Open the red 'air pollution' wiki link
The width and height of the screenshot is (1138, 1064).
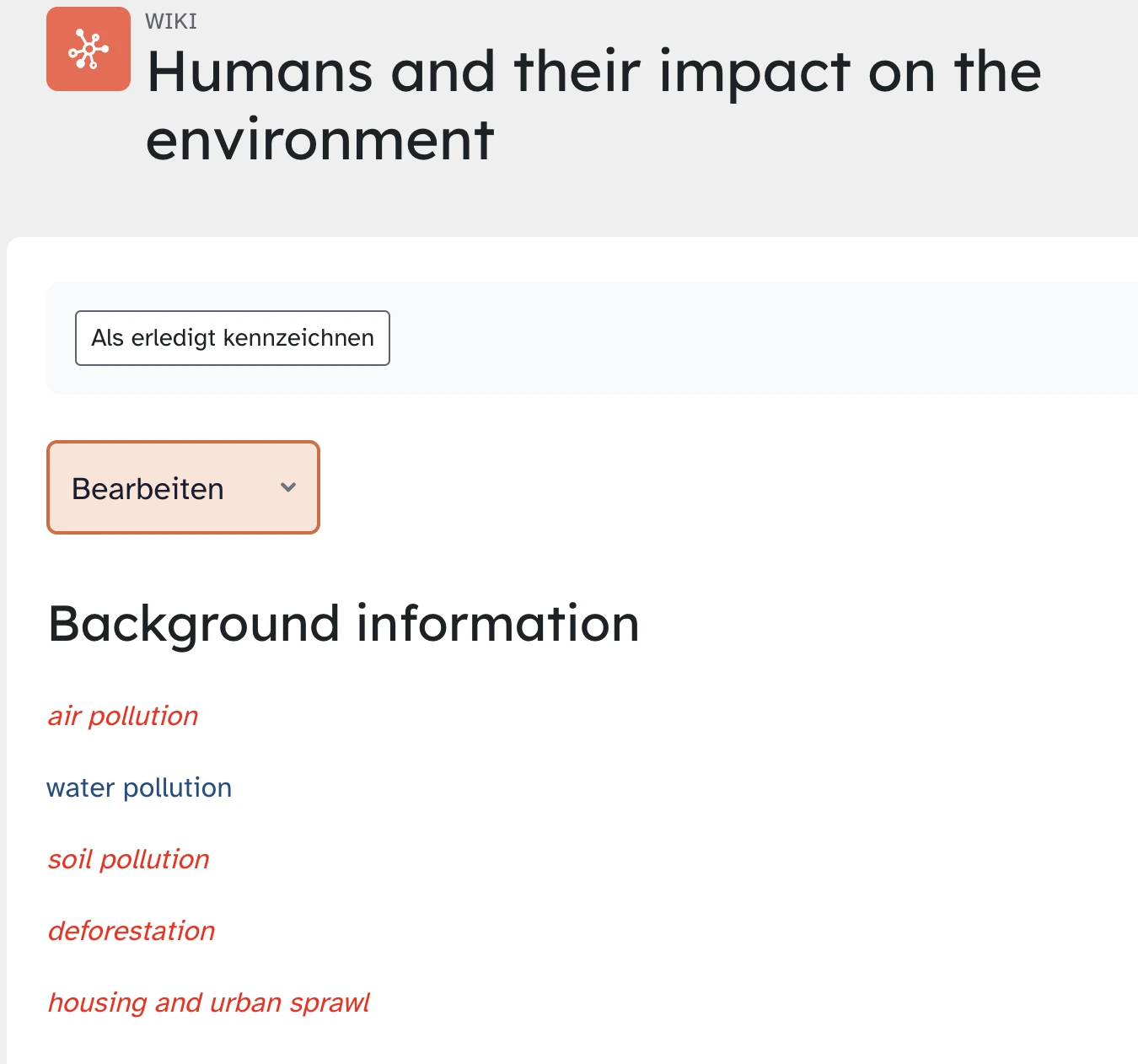[x=123, y=716]
